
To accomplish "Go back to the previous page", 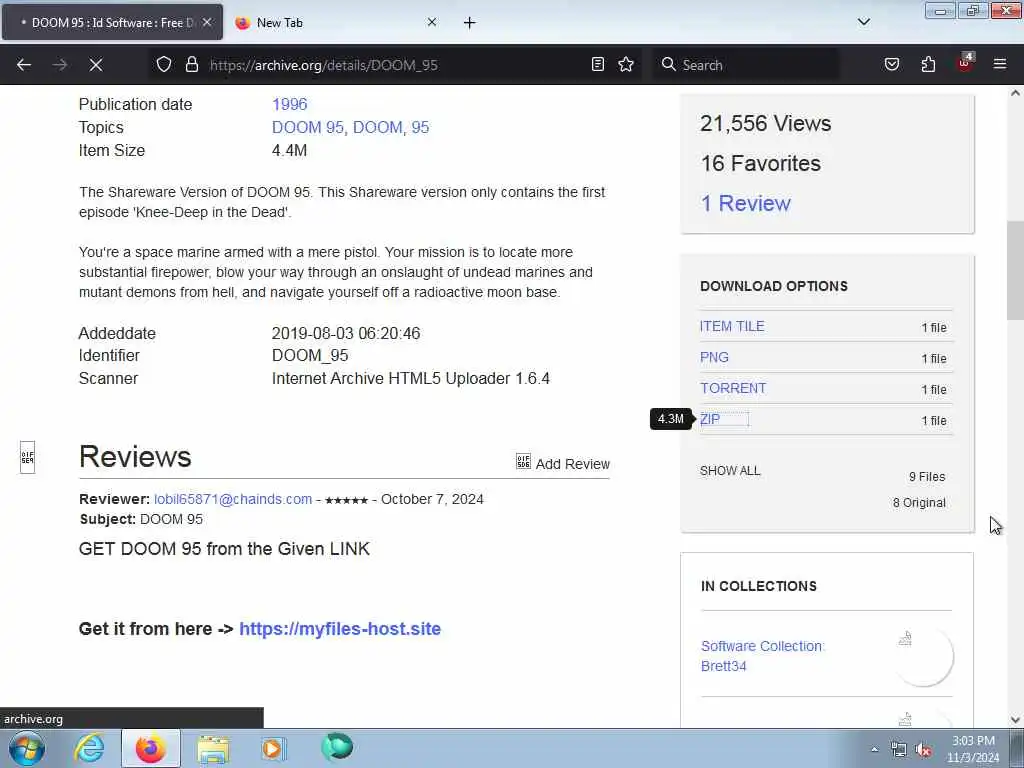I will [24, 65].
